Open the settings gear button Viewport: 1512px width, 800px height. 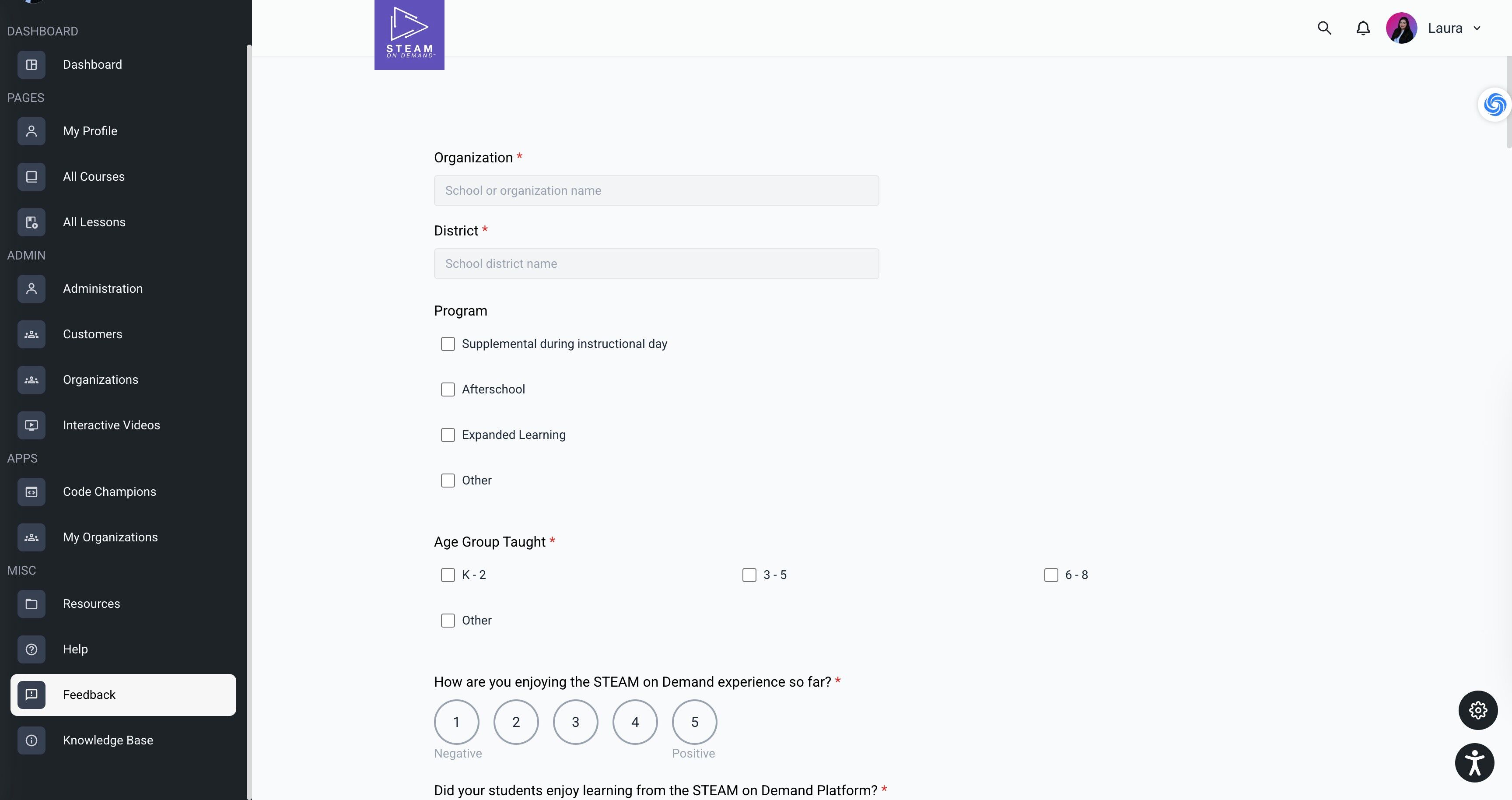(1477, 710)
